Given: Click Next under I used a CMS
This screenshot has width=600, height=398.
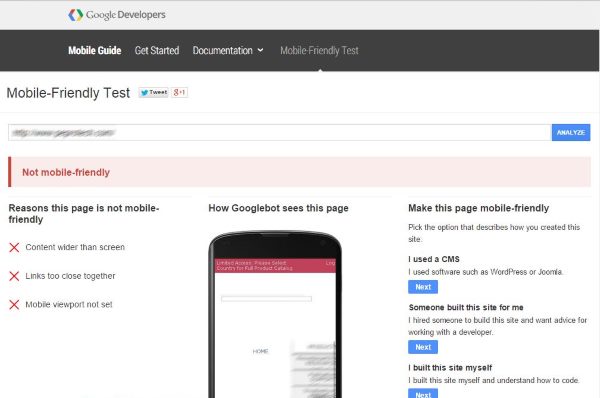Looking at the screenshot, I should tap(423, 287).
